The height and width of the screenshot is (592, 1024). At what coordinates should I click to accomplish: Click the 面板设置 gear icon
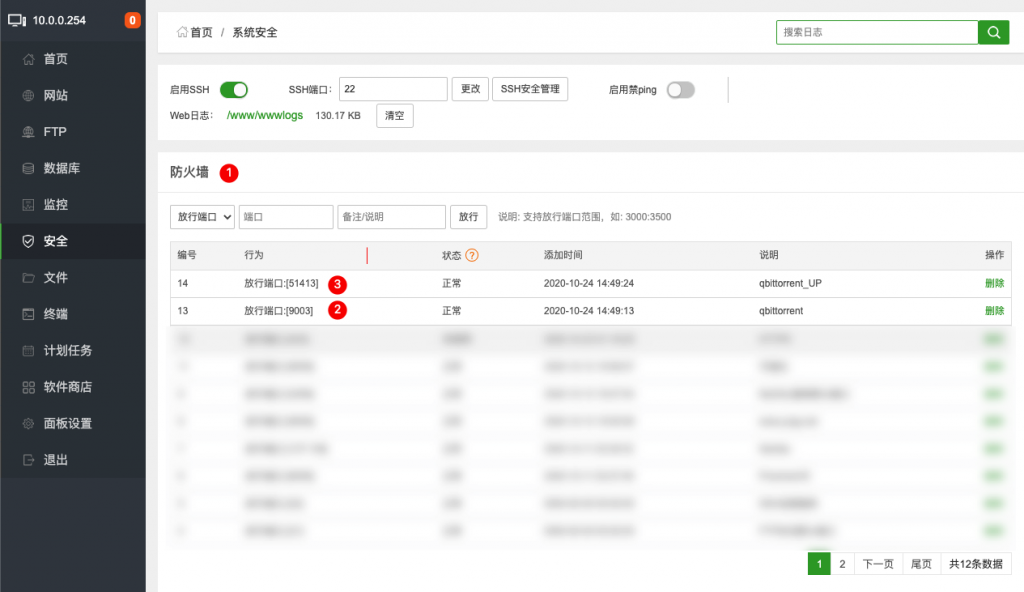click(x=28, y=423)
